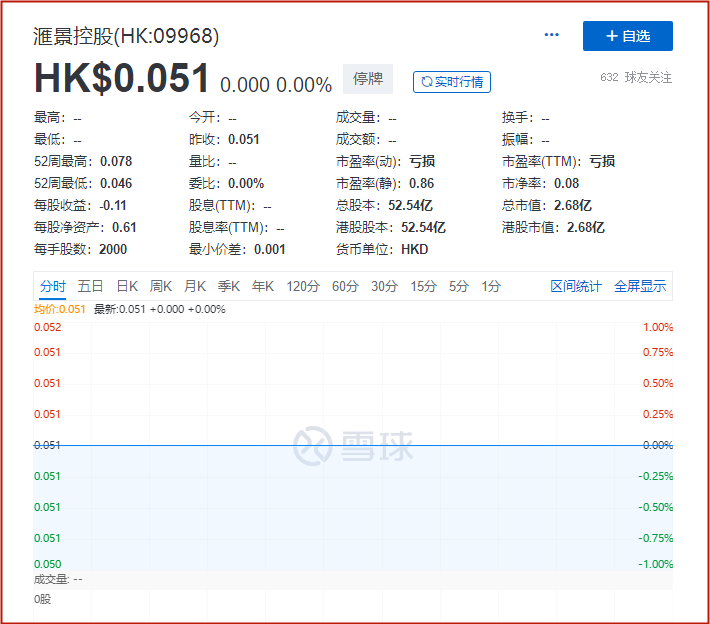
Task: Open 区间统计 range statistics
Action: coord(576,286)
